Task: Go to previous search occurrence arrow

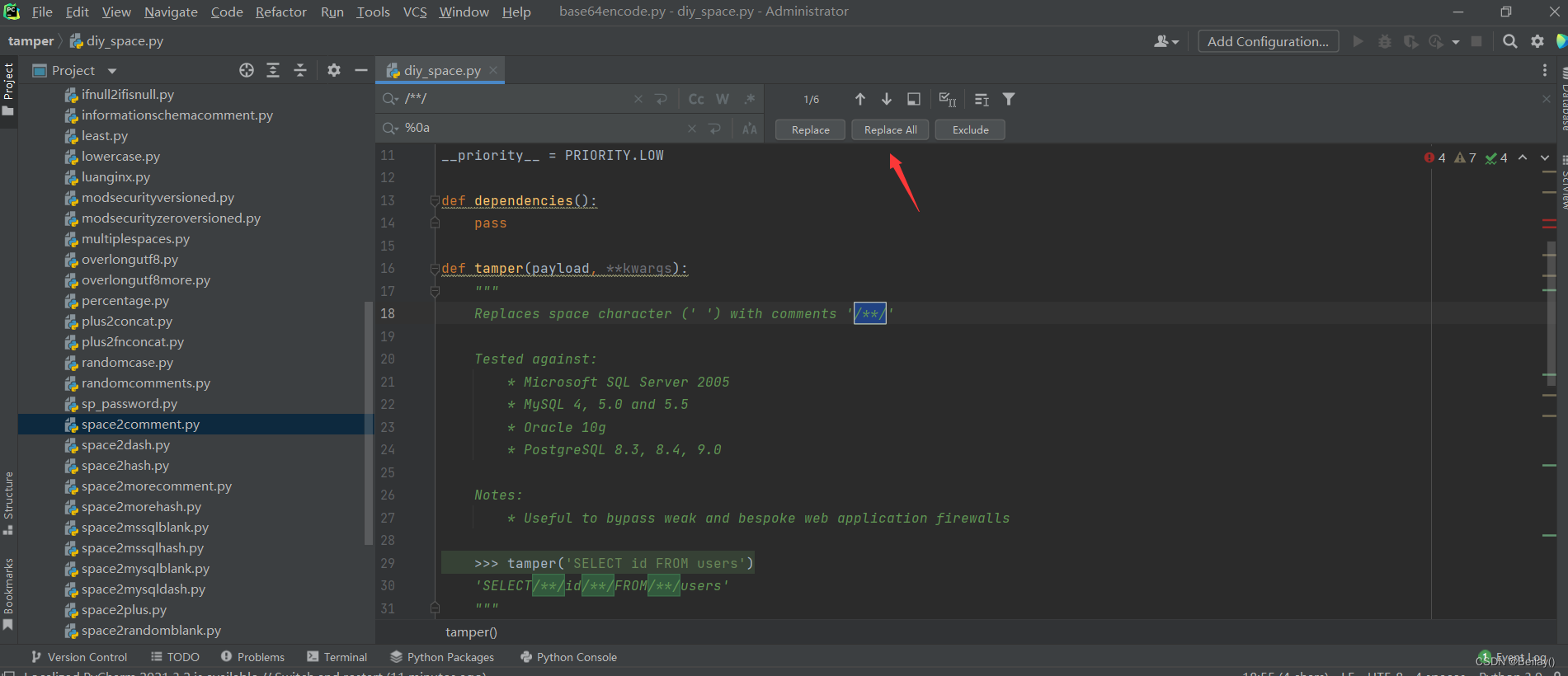Action: 859,99
